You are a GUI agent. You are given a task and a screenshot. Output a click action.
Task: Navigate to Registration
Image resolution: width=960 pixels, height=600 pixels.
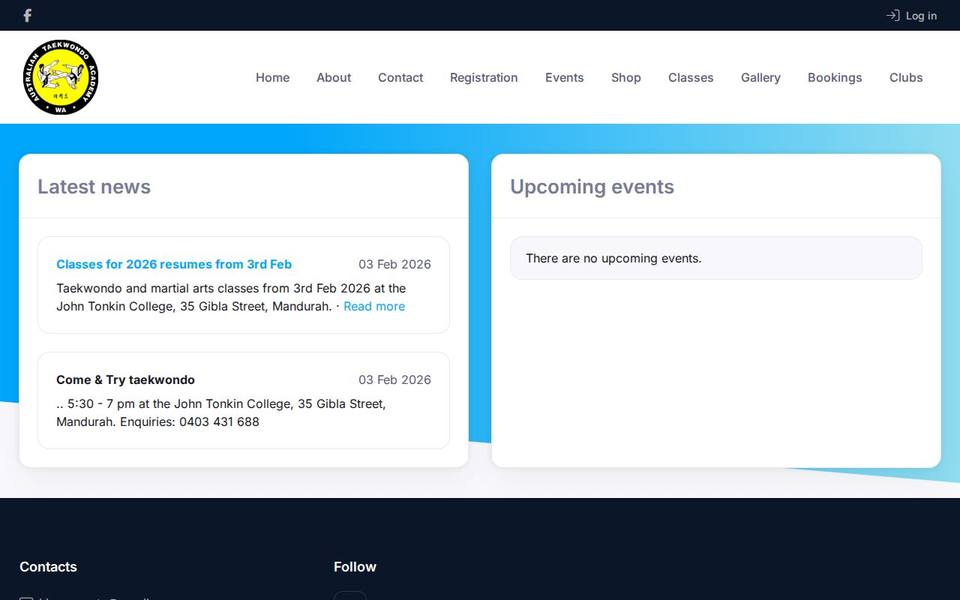(x=484, y=78)
